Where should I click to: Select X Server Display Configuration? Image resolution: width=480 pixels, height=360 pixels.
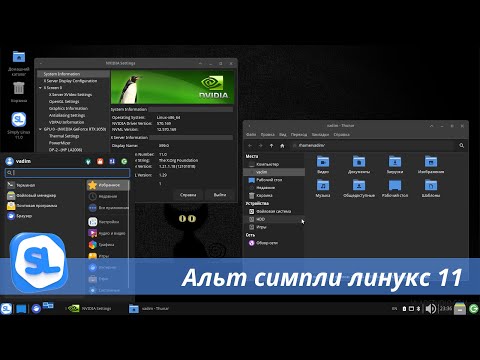coord(70,81)
